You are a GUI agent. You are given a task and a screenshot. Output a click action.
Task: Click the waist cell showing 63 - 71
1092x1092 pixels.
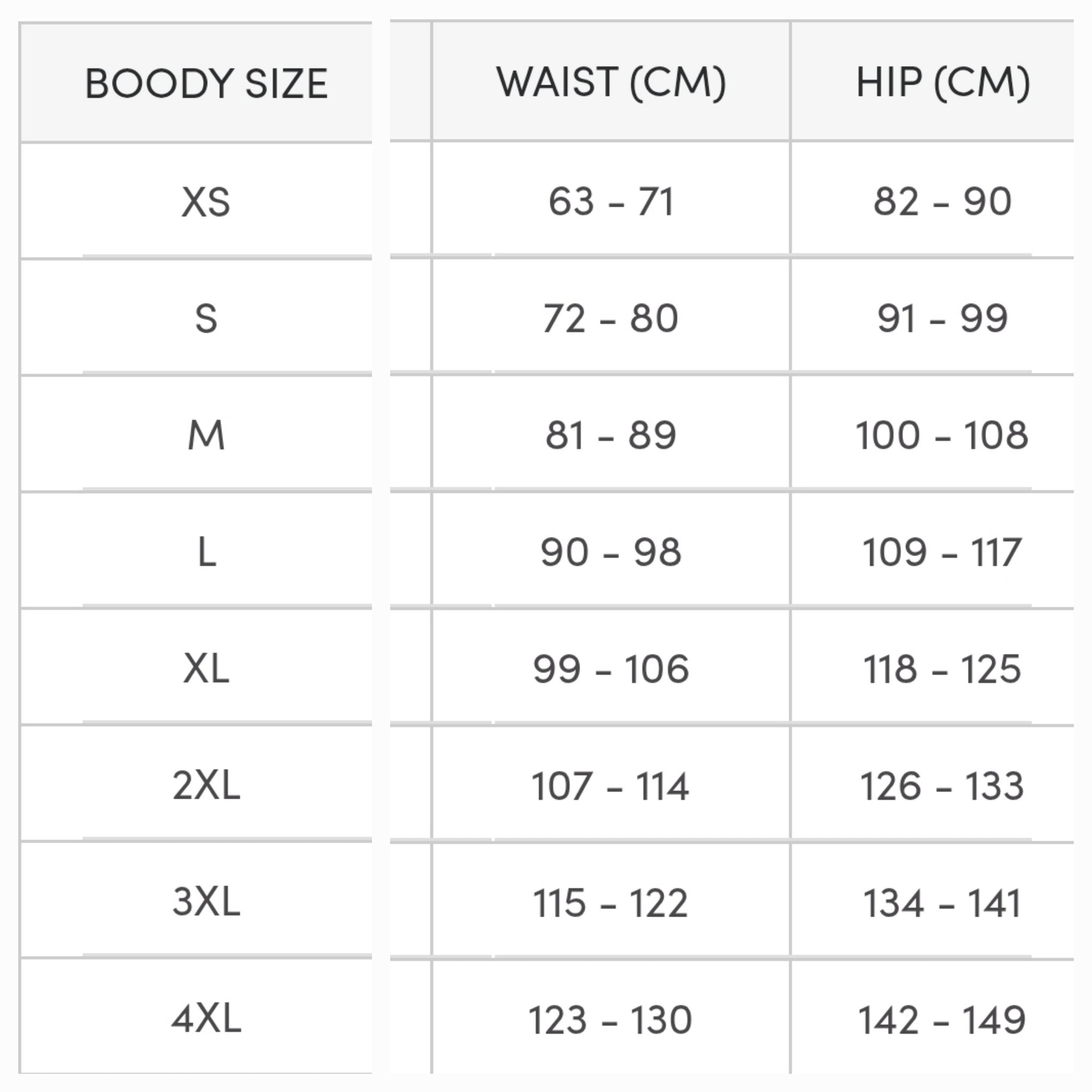[x=611, y=202]
